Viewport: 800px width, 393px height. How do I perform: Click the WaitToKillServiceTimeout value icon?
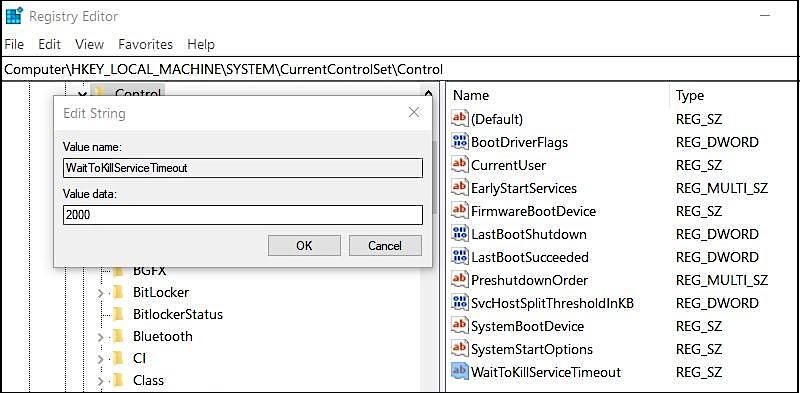pos(460,372)
